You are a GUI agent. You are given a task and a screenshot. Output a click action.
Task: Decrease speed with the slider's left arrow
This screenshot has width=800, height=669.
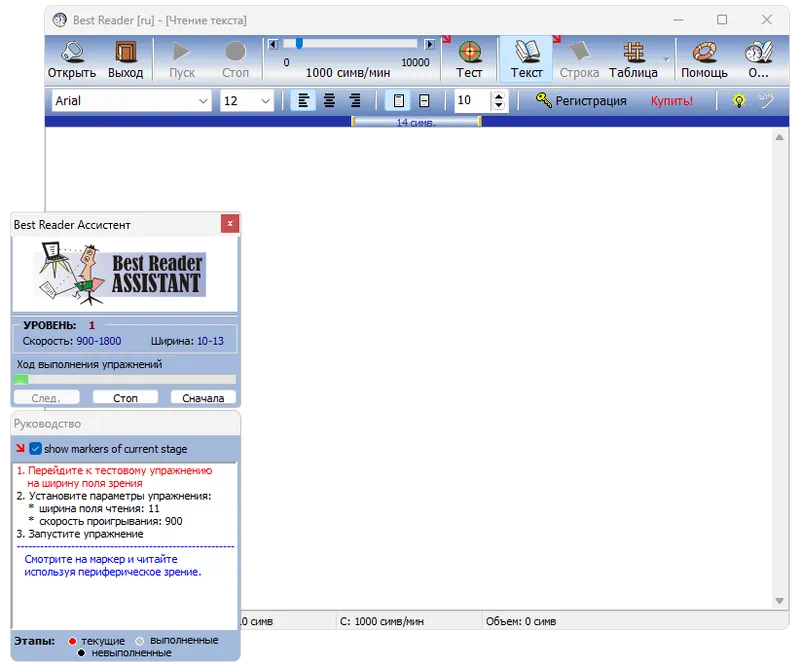273,44
